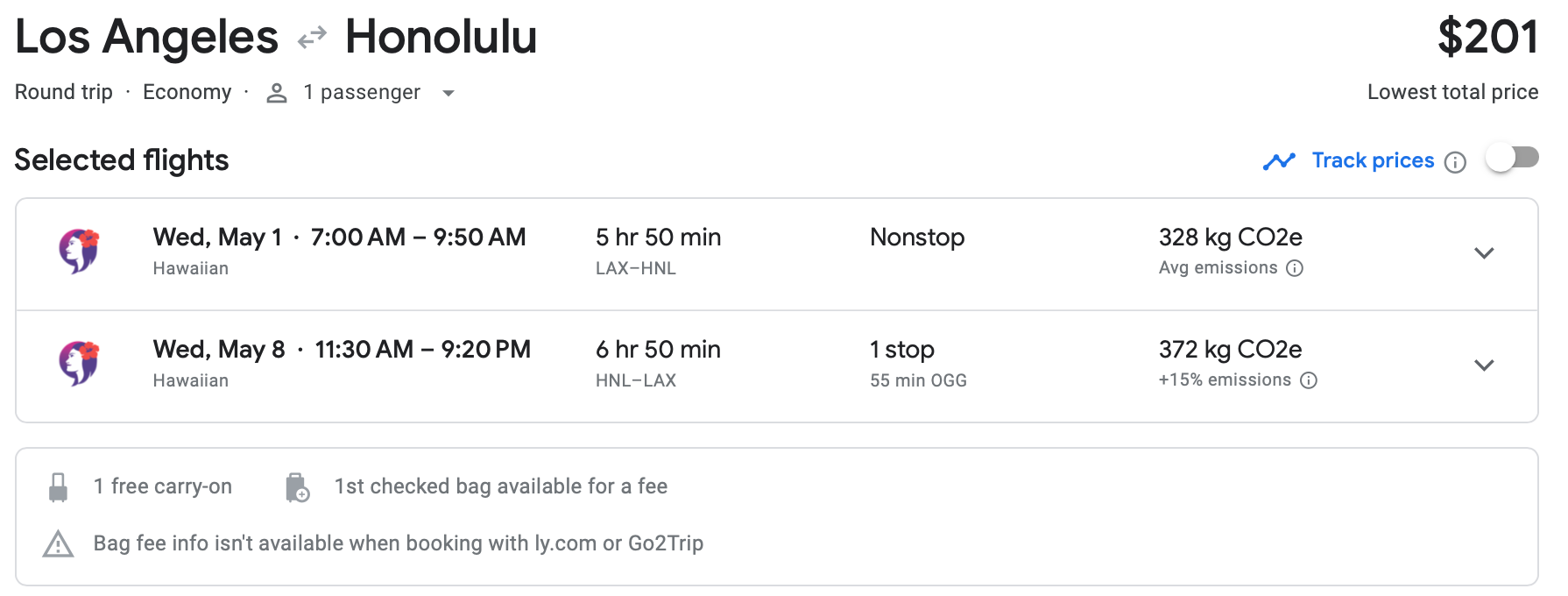Image resolution: width=1568 pixels, height=596 pixels.
Task: Click the Avg emissions info icon
Action: click(1295, 268)
